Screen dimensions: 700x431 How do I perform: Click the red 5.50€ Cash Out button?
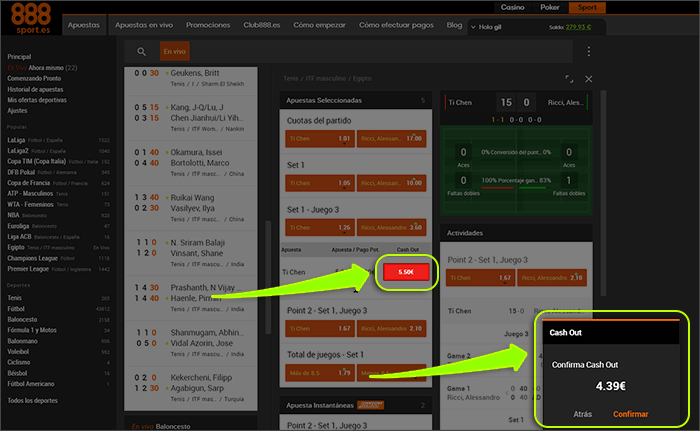[406, 272]
